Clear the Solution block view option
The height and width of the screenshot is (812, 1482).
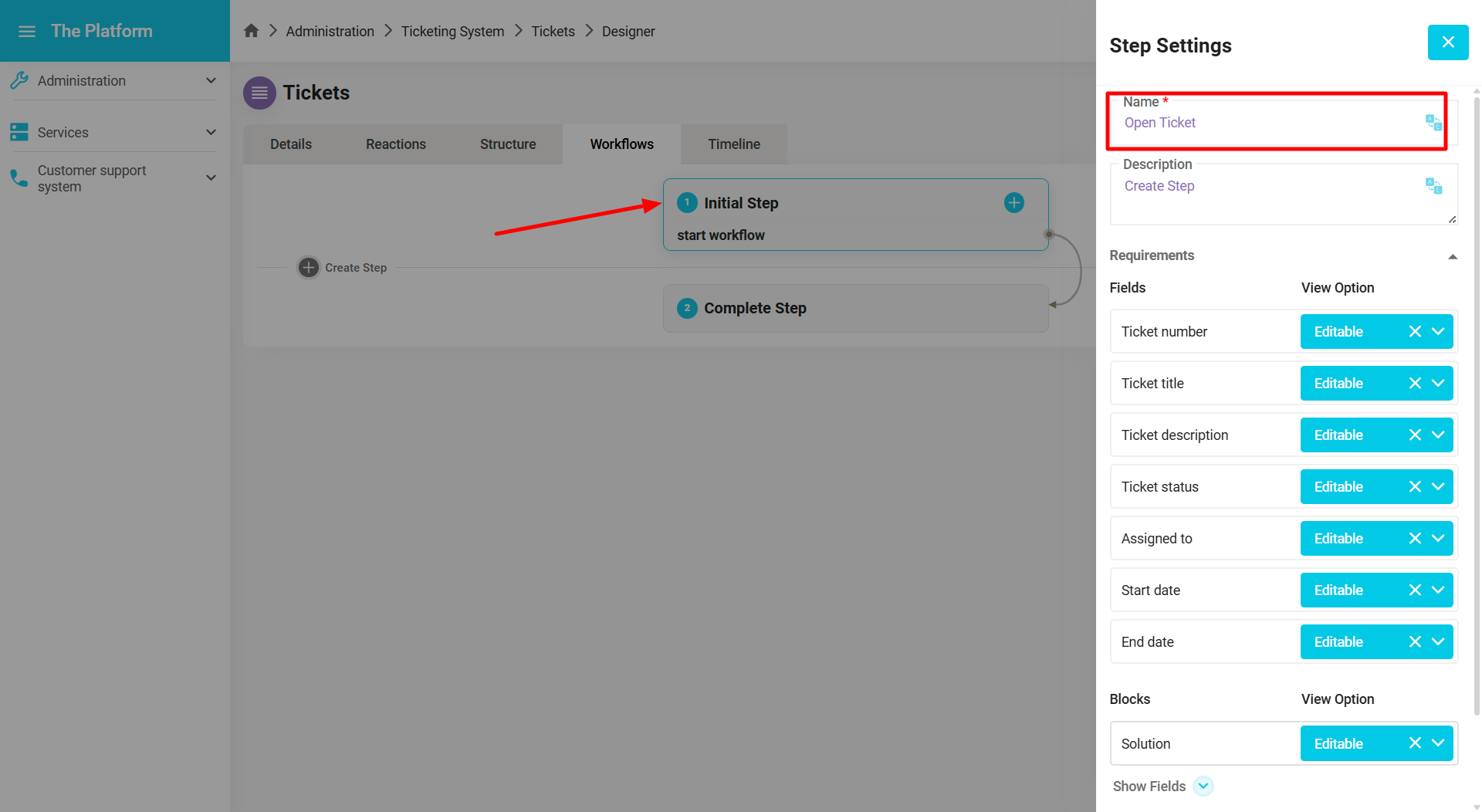[1414, 743]
